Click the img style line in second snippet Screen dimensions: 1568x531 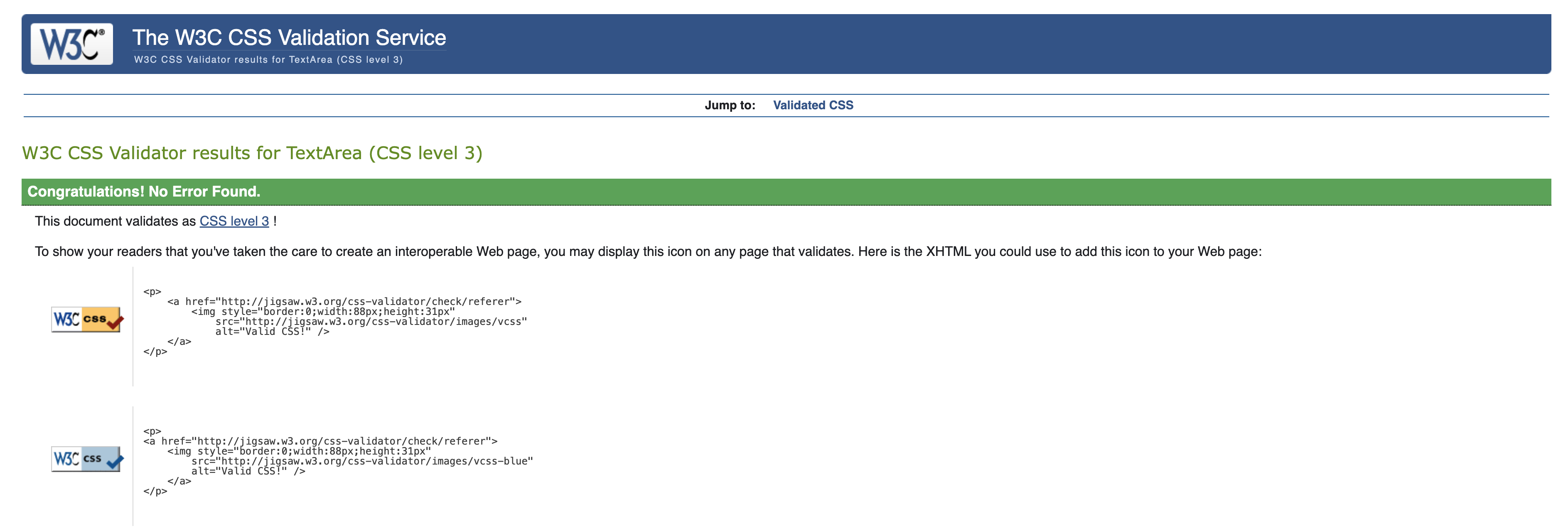click(x=299, y=451)
